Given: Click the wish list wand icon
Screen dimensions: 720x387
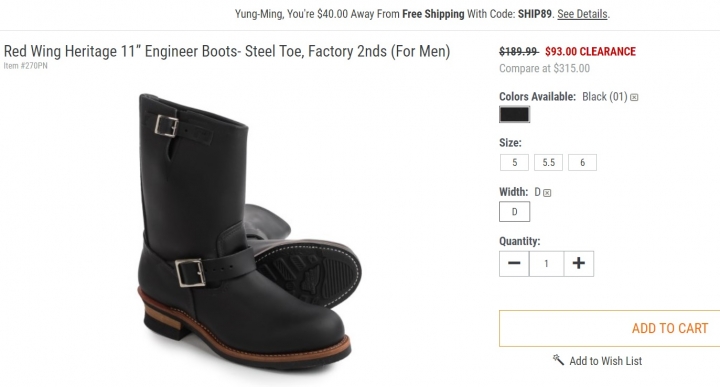Looking at the screenshot, I should (x=558, y=359).
